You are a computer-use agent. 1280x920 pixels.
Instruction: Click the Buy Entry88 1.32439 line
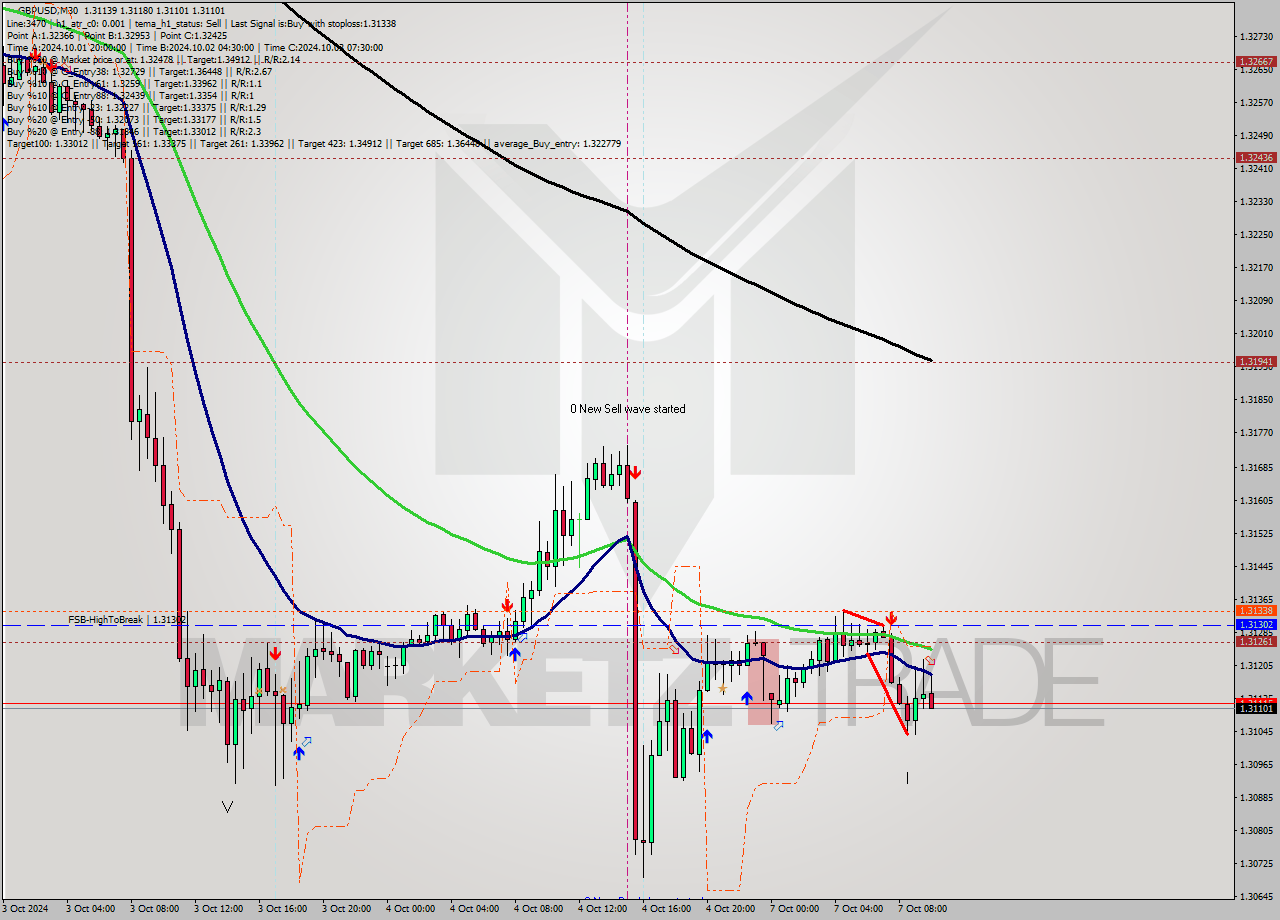tap(128, 95)
